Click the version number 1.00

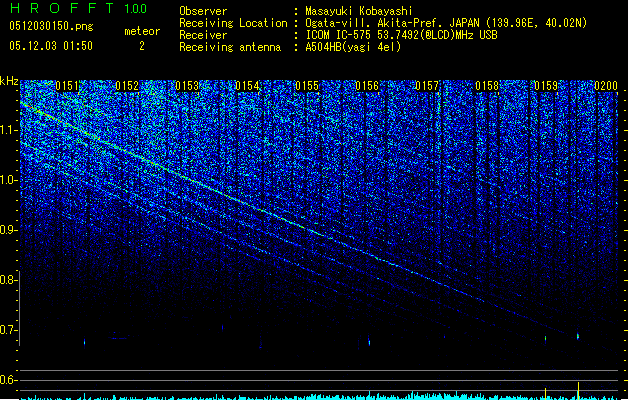click(x=135, y=9)
